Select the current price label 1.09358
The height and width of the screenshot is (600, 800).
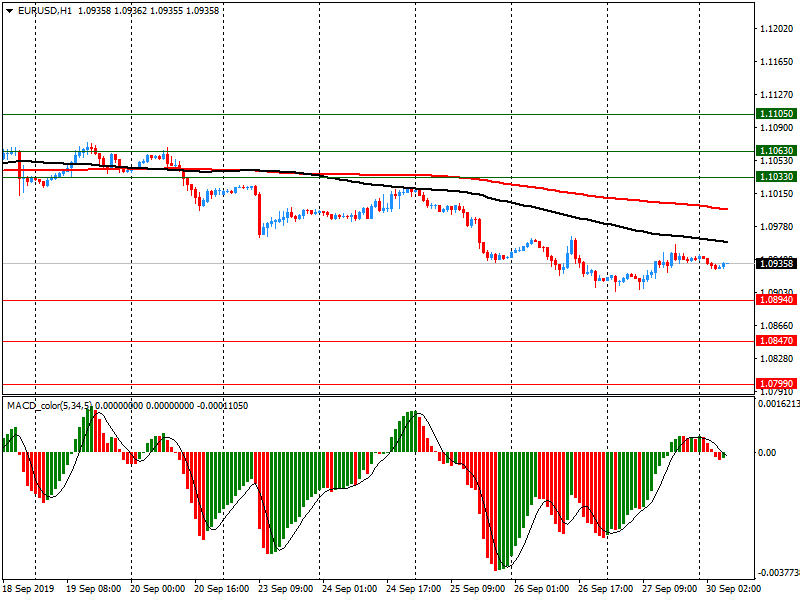(x=776, y=264)
